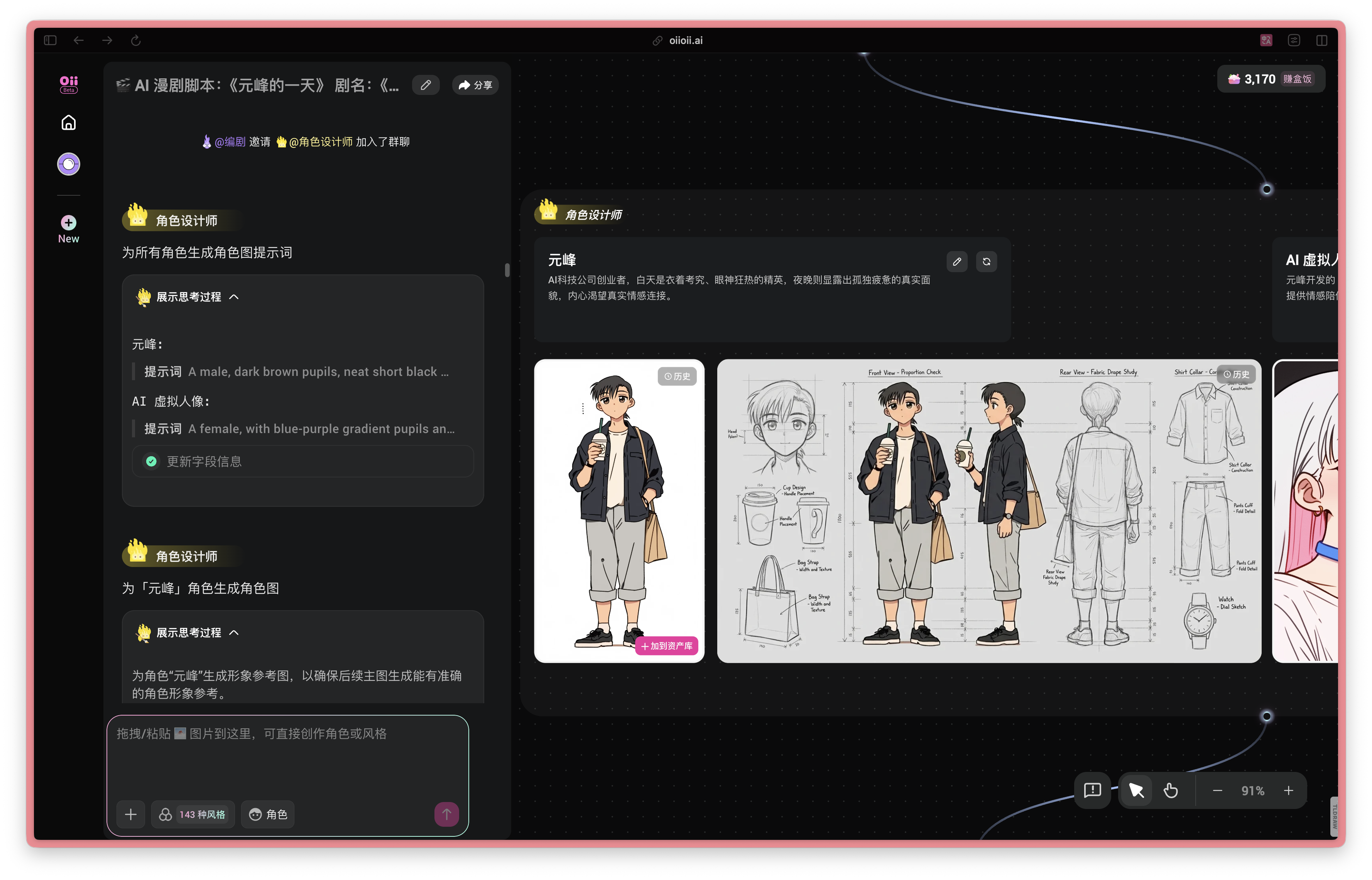1372x880 pixels.
Task: Select the pointer tool in canvas toolbar
Action: 1136,790
